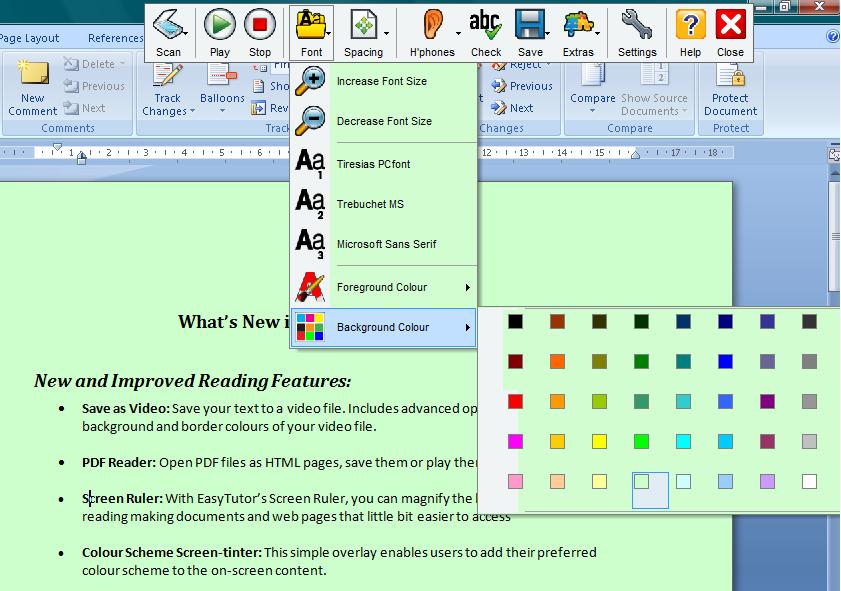Viewport: 841px width, 591px height.
Task: Open Show Source Documents dropdown
Action: click(x=654, y=88)
